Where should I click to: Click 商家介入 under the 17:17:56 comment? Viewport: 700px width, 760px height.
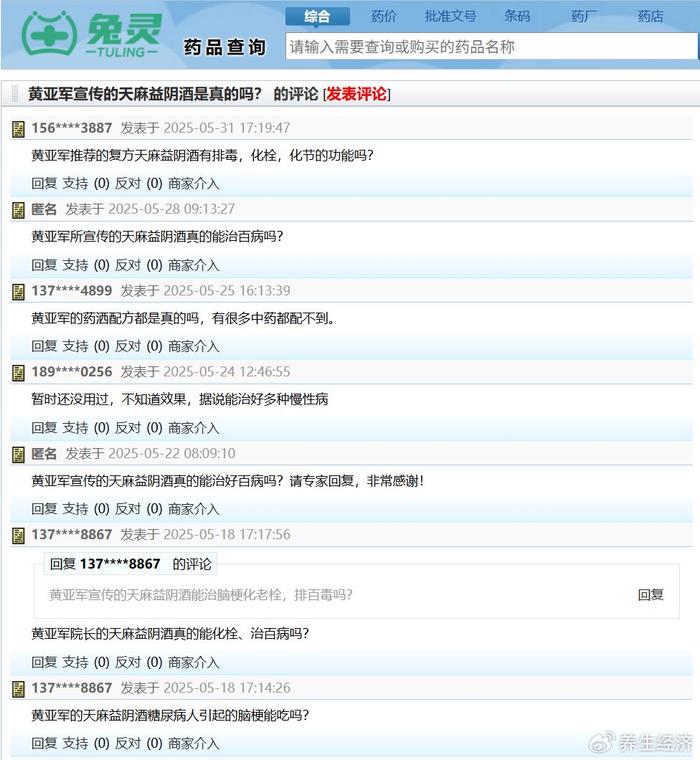click(193, 662)
